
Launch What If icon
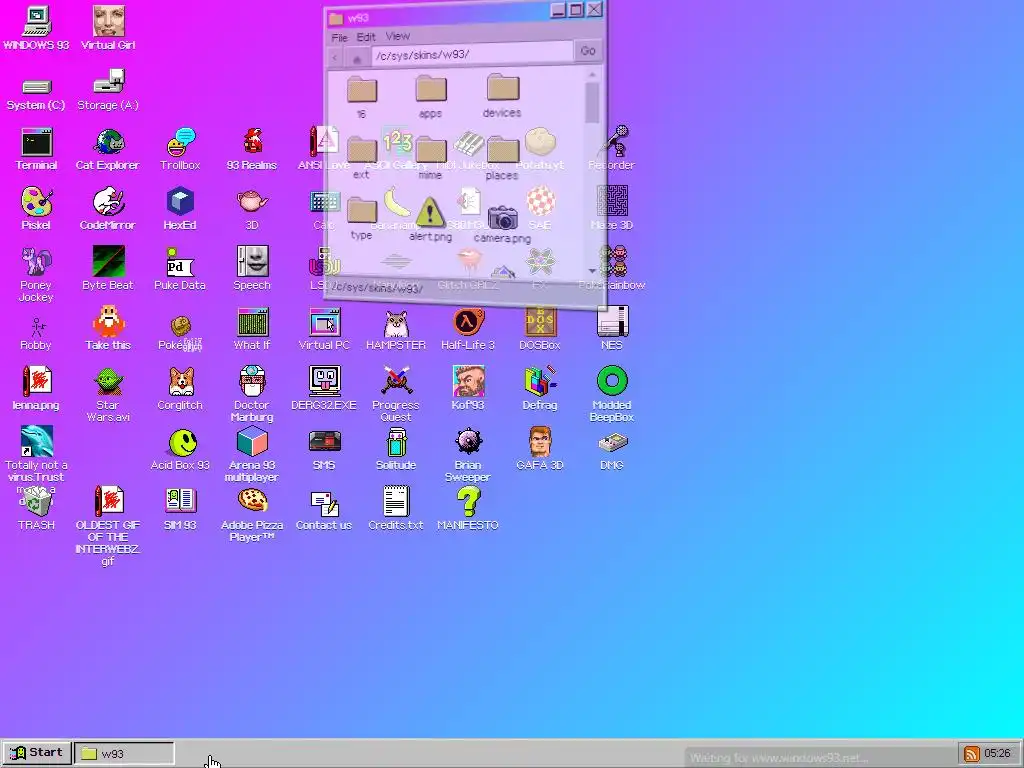[x=252, y=329]
